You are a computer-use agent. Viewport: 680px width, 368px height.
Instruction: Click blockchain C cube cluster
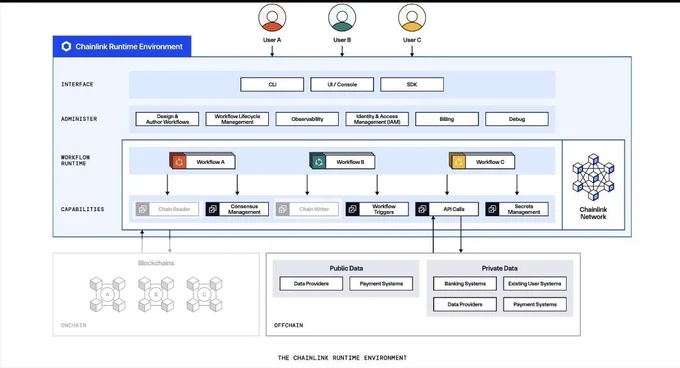[x=205, y=295]
